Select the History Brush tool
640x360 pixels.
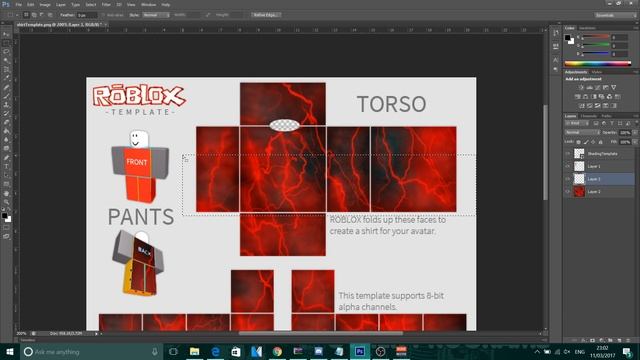[6, 113]
